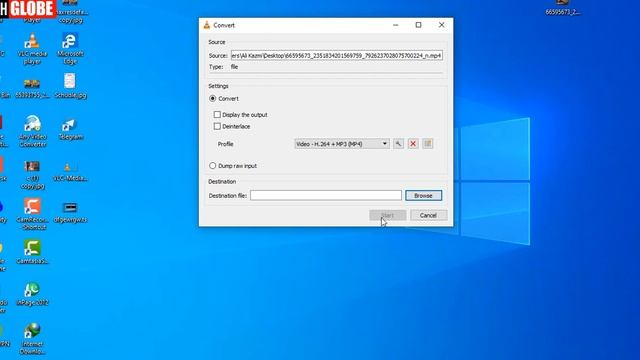Select the Dump raw input option

(212, 166)
